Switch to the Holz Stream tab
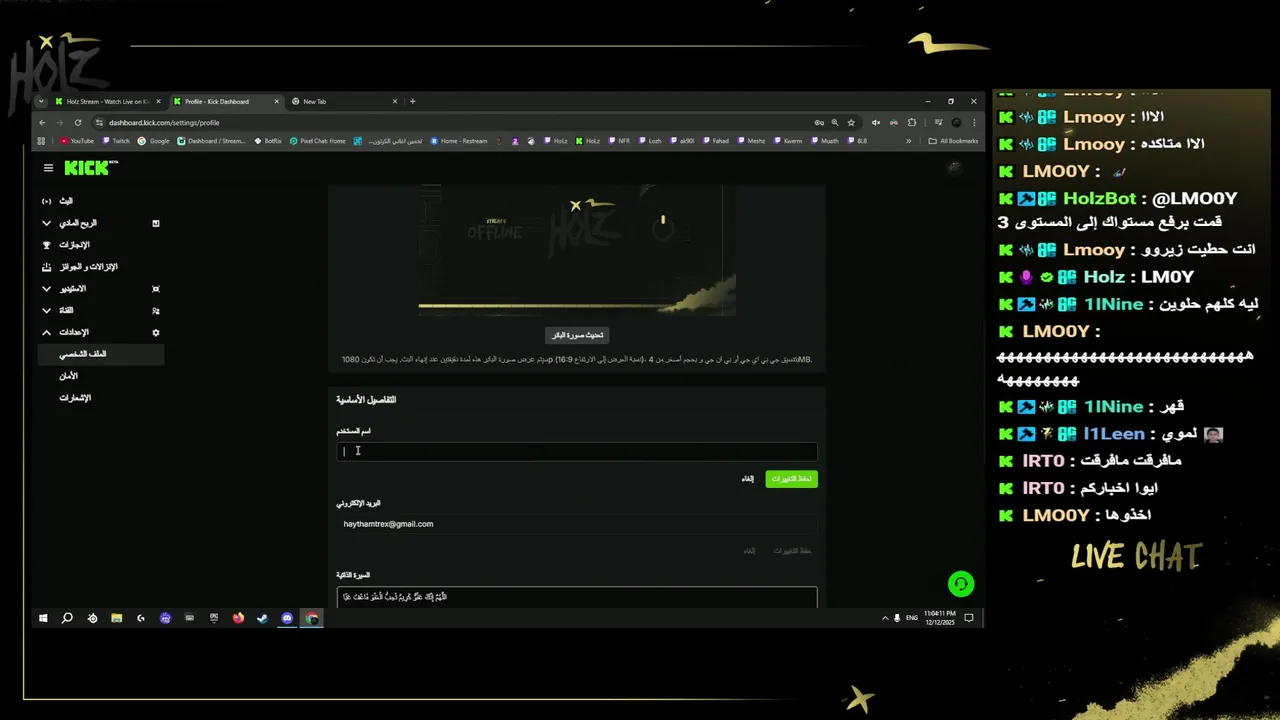The width and height of the screenshot is (1280, 720). (x=108, y=101)
